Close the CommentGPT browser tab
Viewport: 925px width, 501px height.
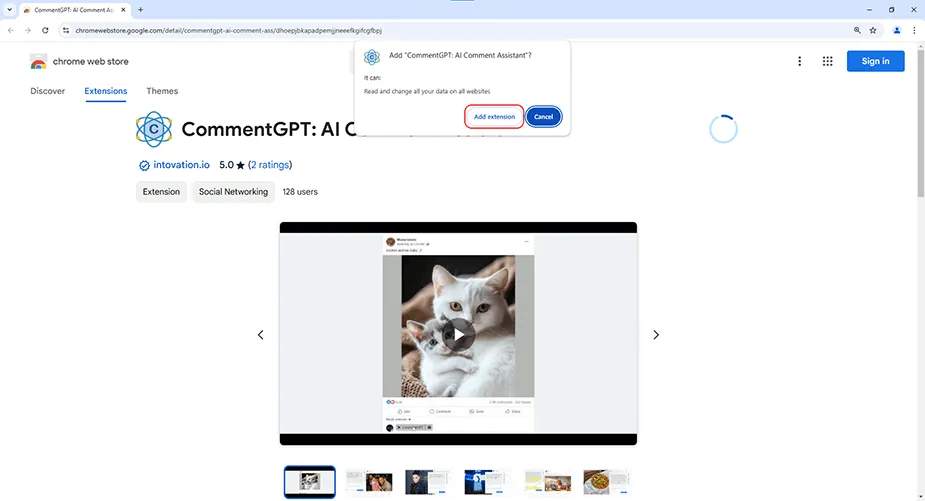(x=123, y=9)
